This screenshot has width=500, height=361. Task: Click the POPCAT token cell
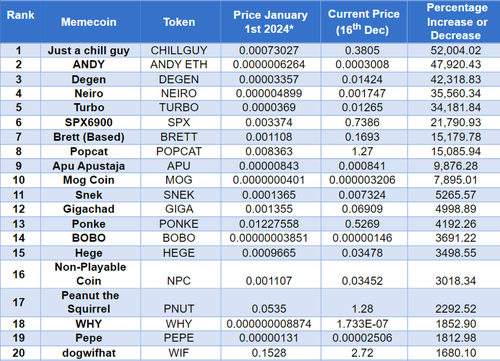pyautogui.click(x=179, y=152)
